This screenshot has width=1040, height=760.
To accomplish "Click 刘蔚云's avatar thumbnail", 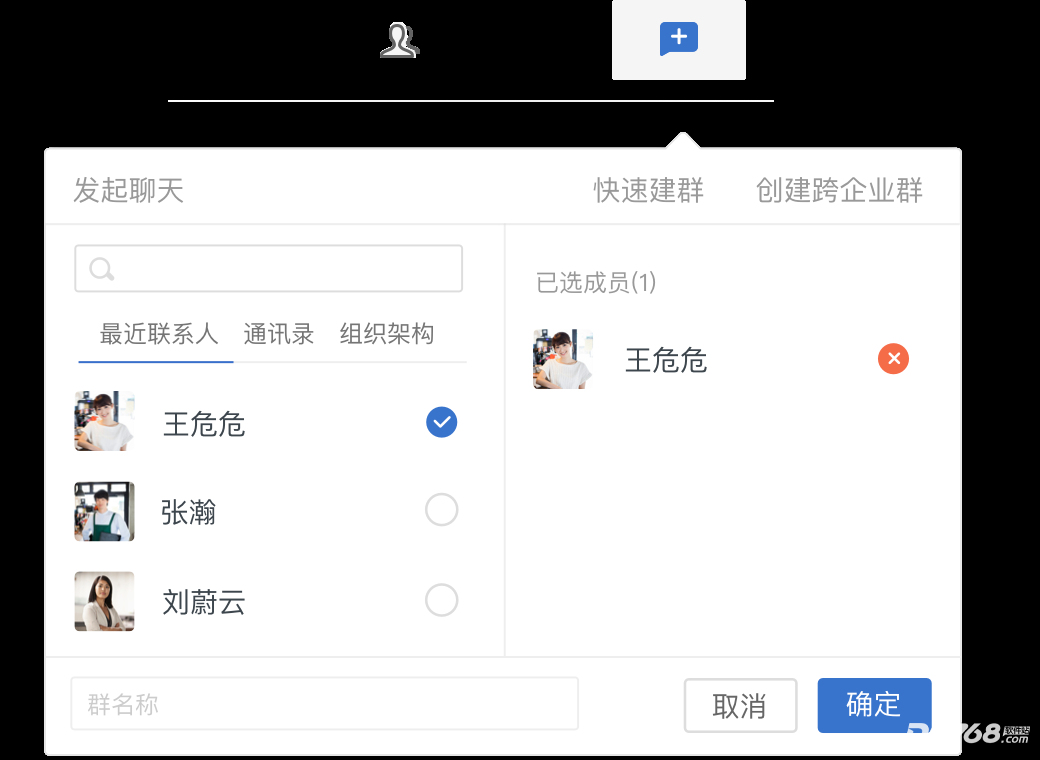I will (x=104, y=601).
